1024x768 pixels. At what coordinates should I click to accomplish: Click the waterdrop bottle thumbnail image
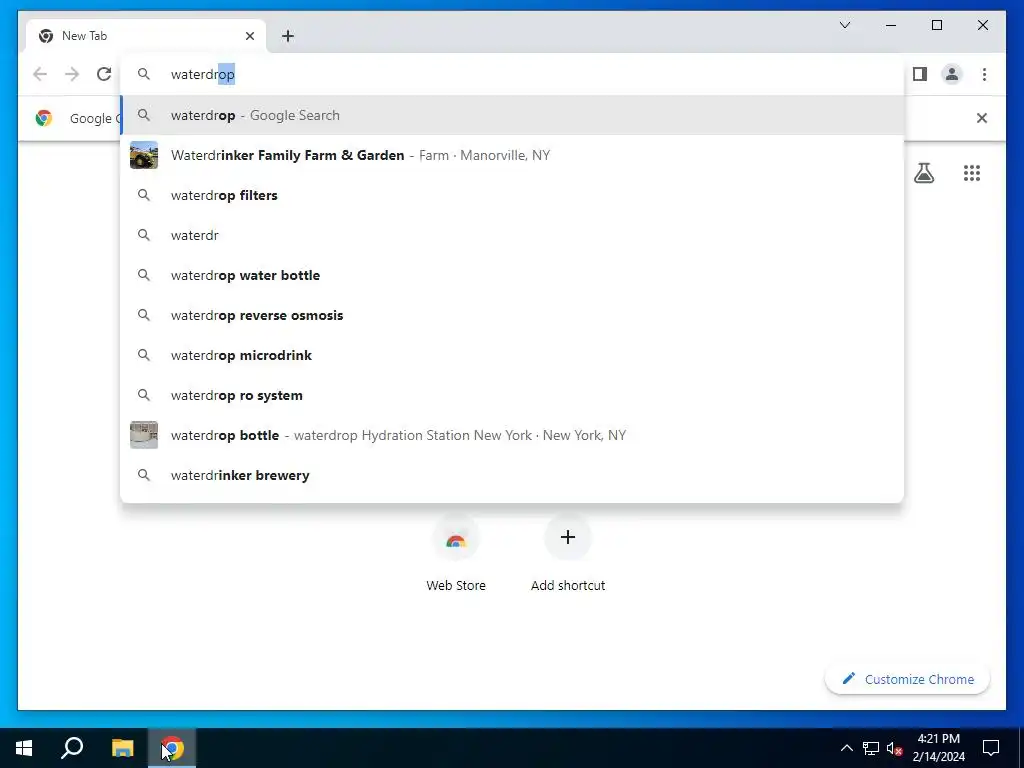point(144,435)
